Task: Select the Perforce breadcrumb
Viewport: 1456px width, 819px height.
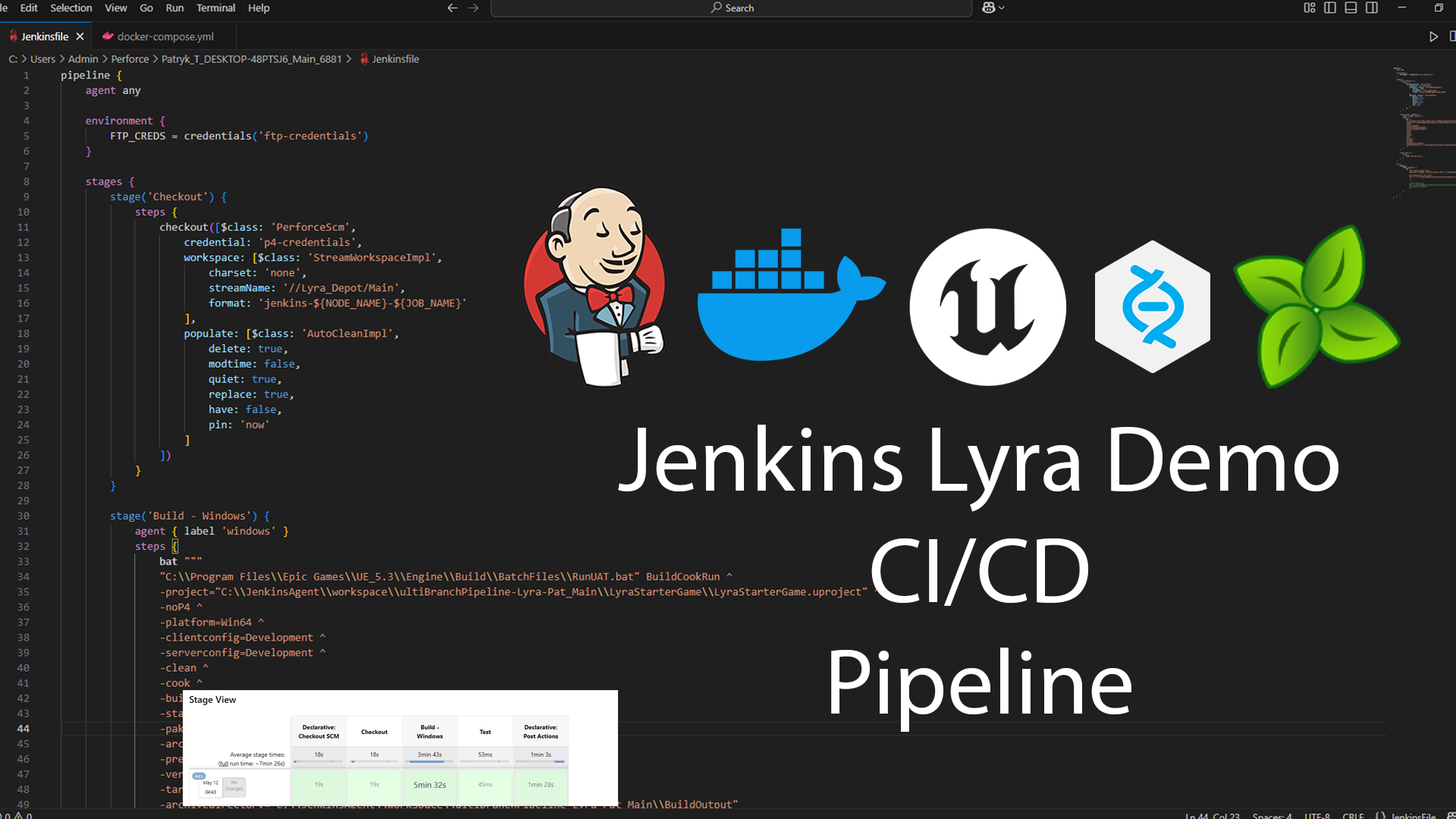Action: 130,59
